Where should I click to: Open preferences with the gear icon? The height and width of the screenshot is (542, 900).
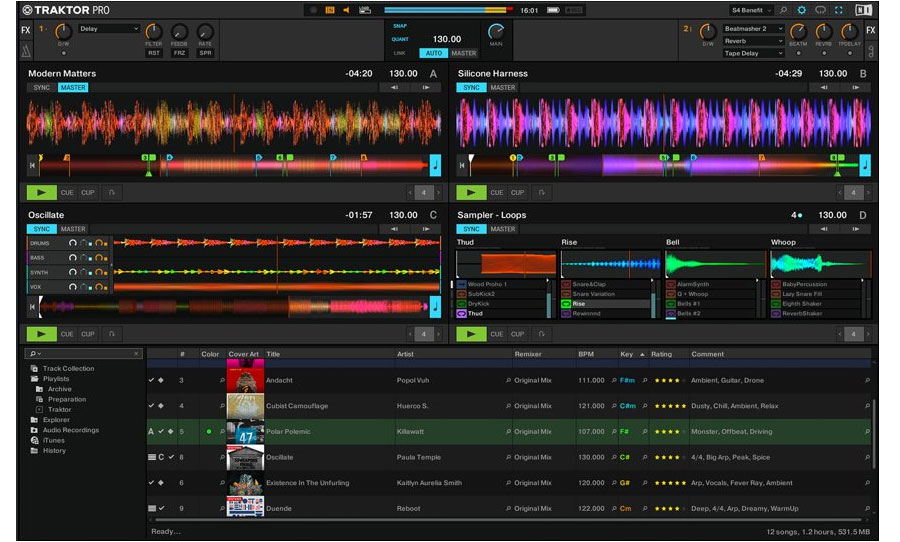tap(801, 10)
